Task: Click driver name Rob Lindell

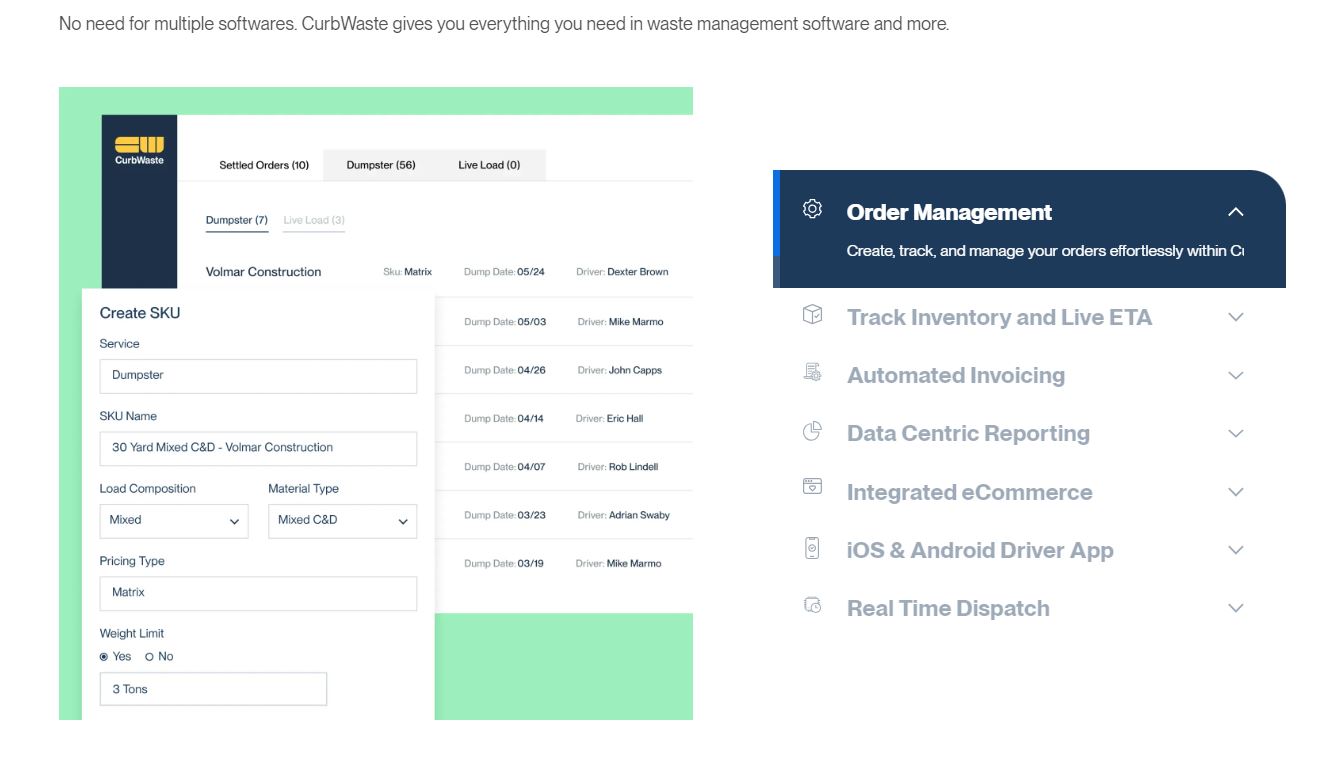Action: (x=633, y=467)
